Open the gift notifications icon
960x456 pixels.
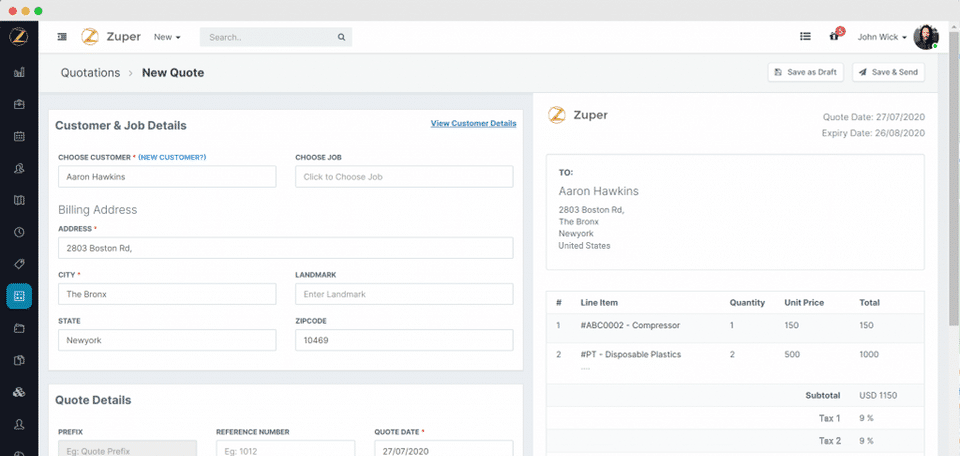pyautogui.click(x=834, y=36)
